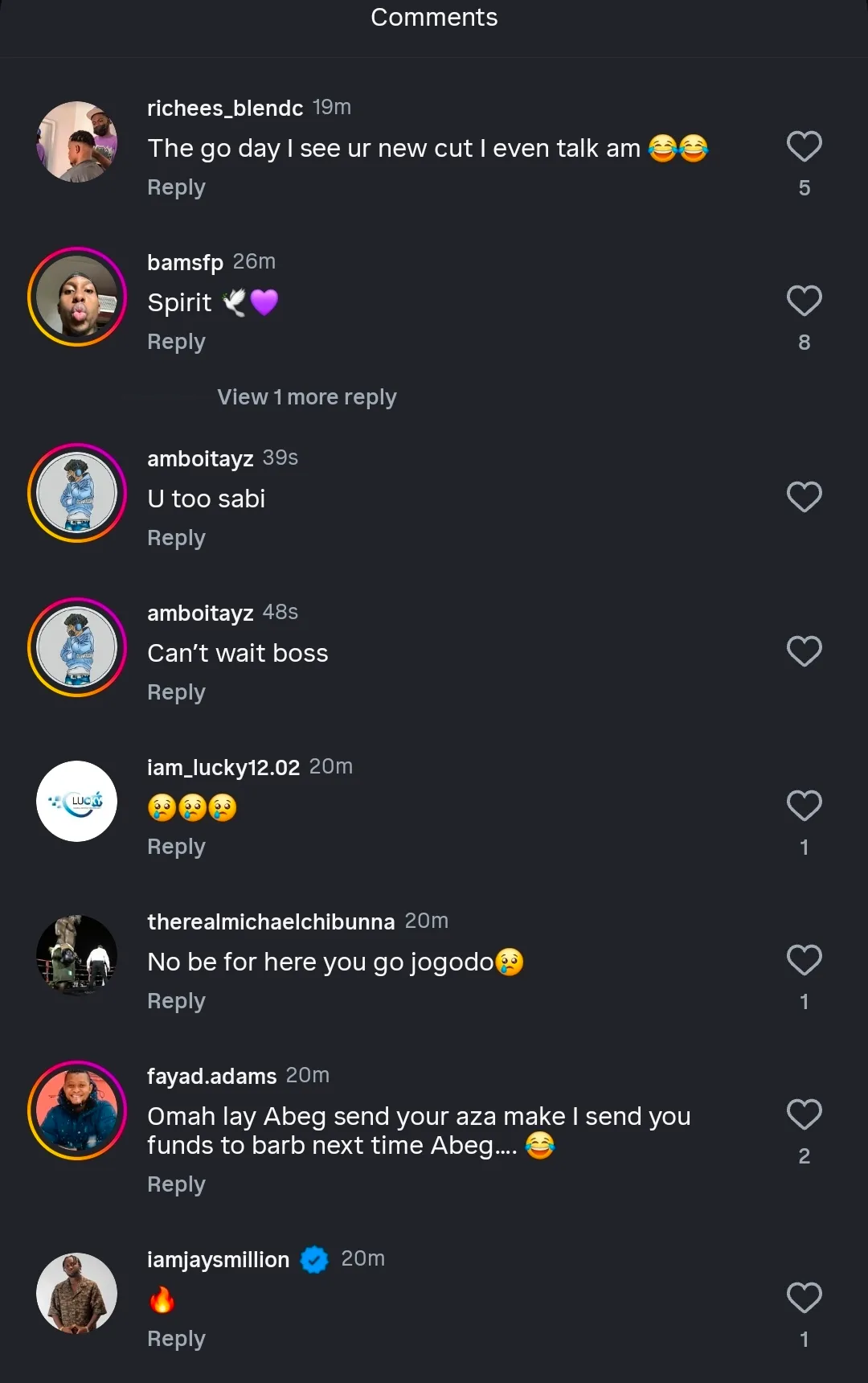Heart the crying emojis comment by iam_lucky12.02
868x1383 pixels.
[x=804, y=806]
